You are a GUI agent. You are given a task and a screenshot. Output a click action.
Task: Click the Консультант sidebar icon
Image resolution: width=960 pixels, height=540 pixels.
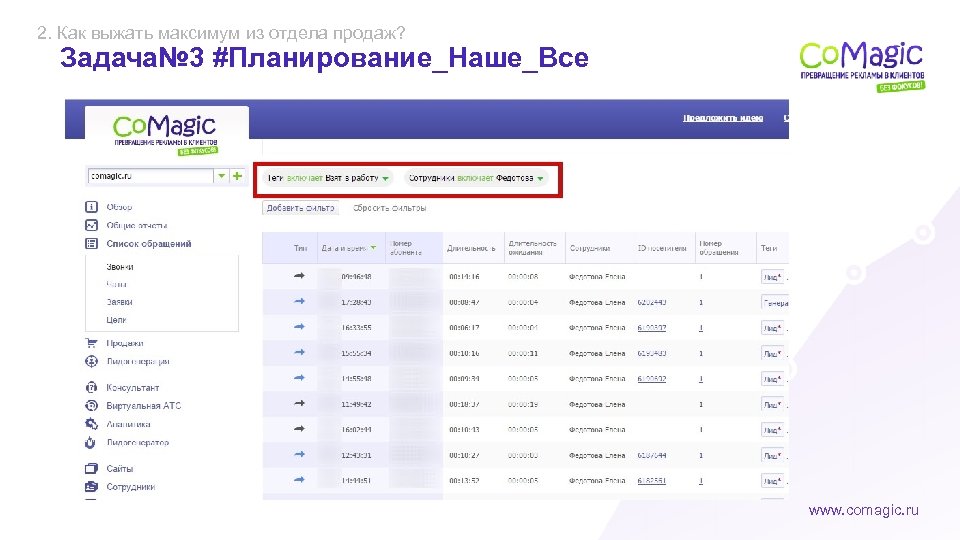coord(91,387)
